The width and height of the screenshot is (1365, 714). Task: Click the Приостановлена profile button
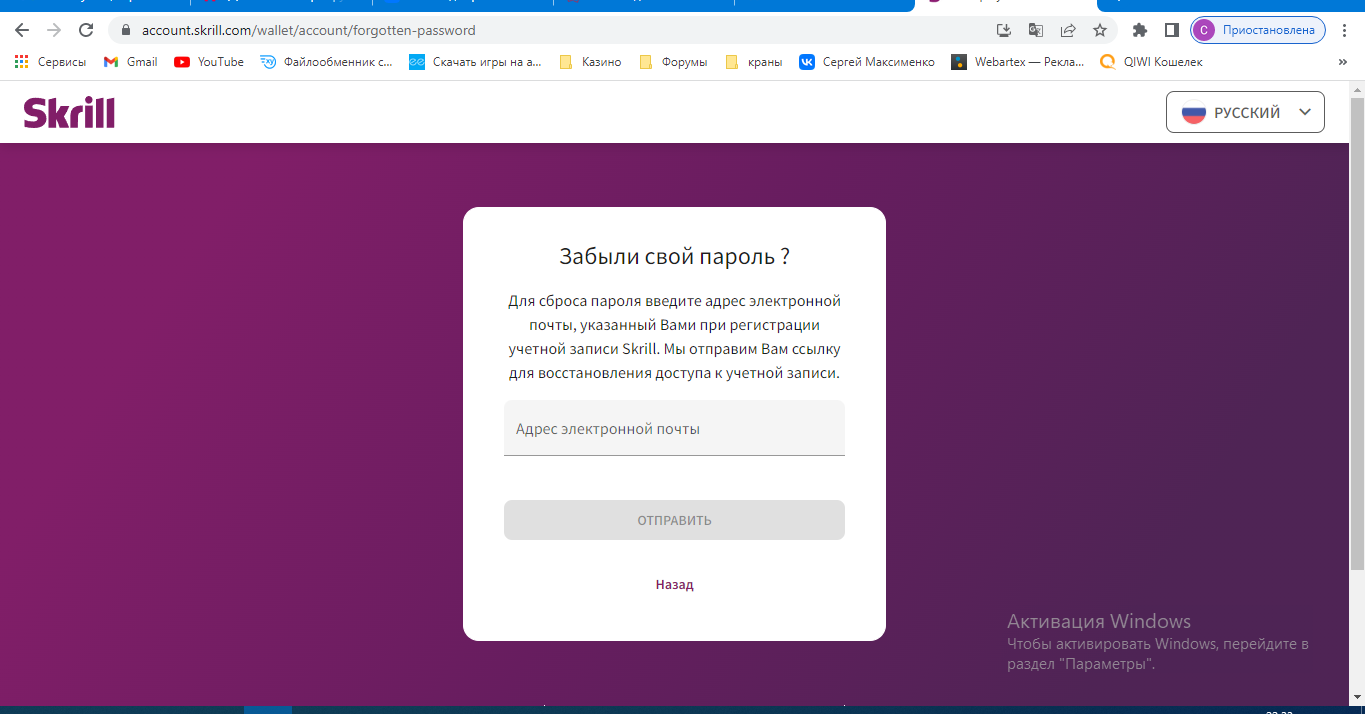tap(1257, 30)
